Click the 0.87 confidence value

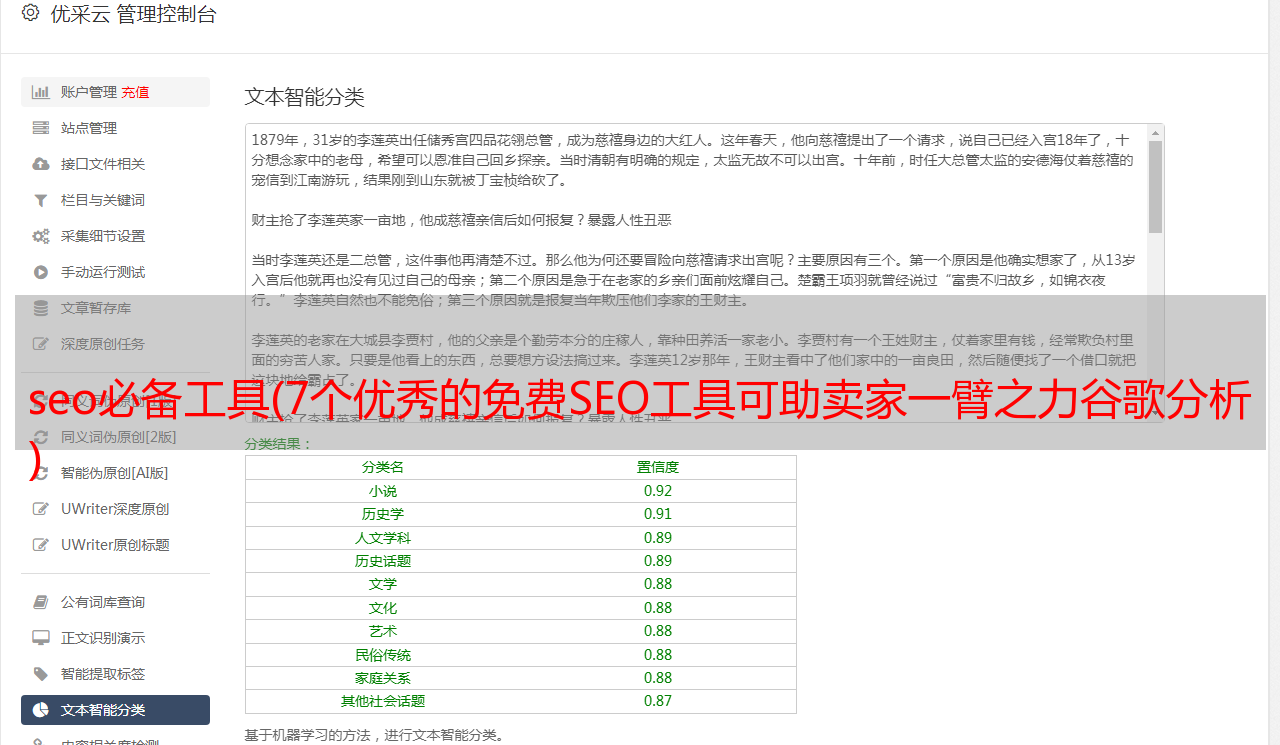(658, 701)
